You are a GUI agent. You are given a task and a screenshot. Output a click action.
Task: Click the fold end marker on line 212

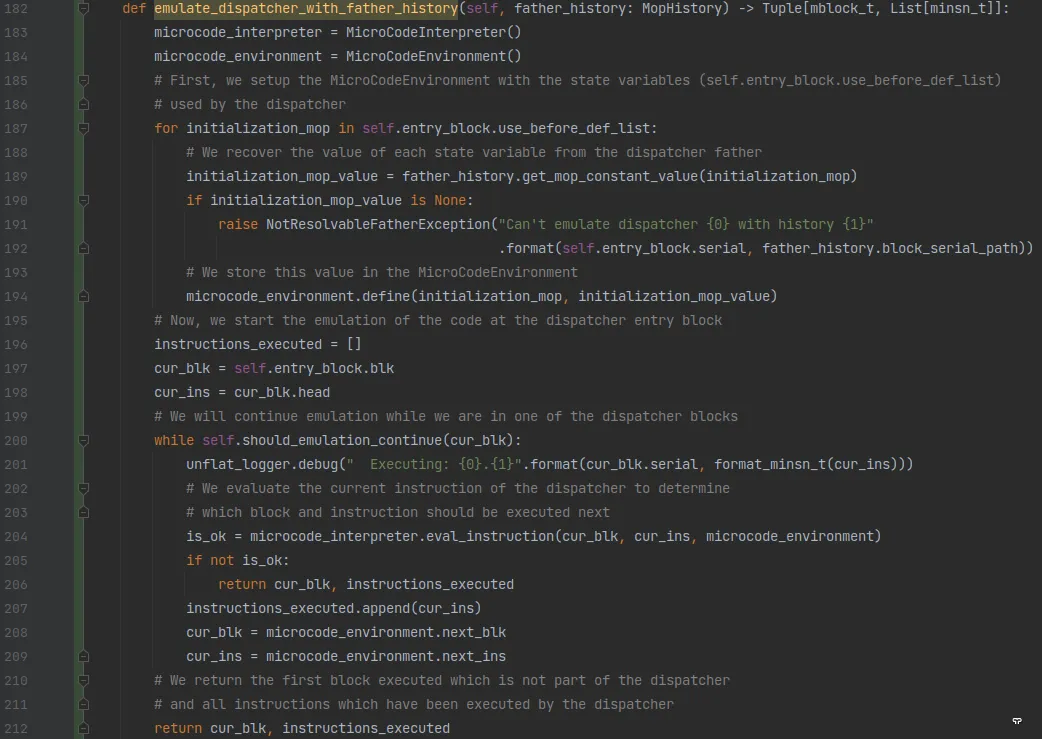84,728
